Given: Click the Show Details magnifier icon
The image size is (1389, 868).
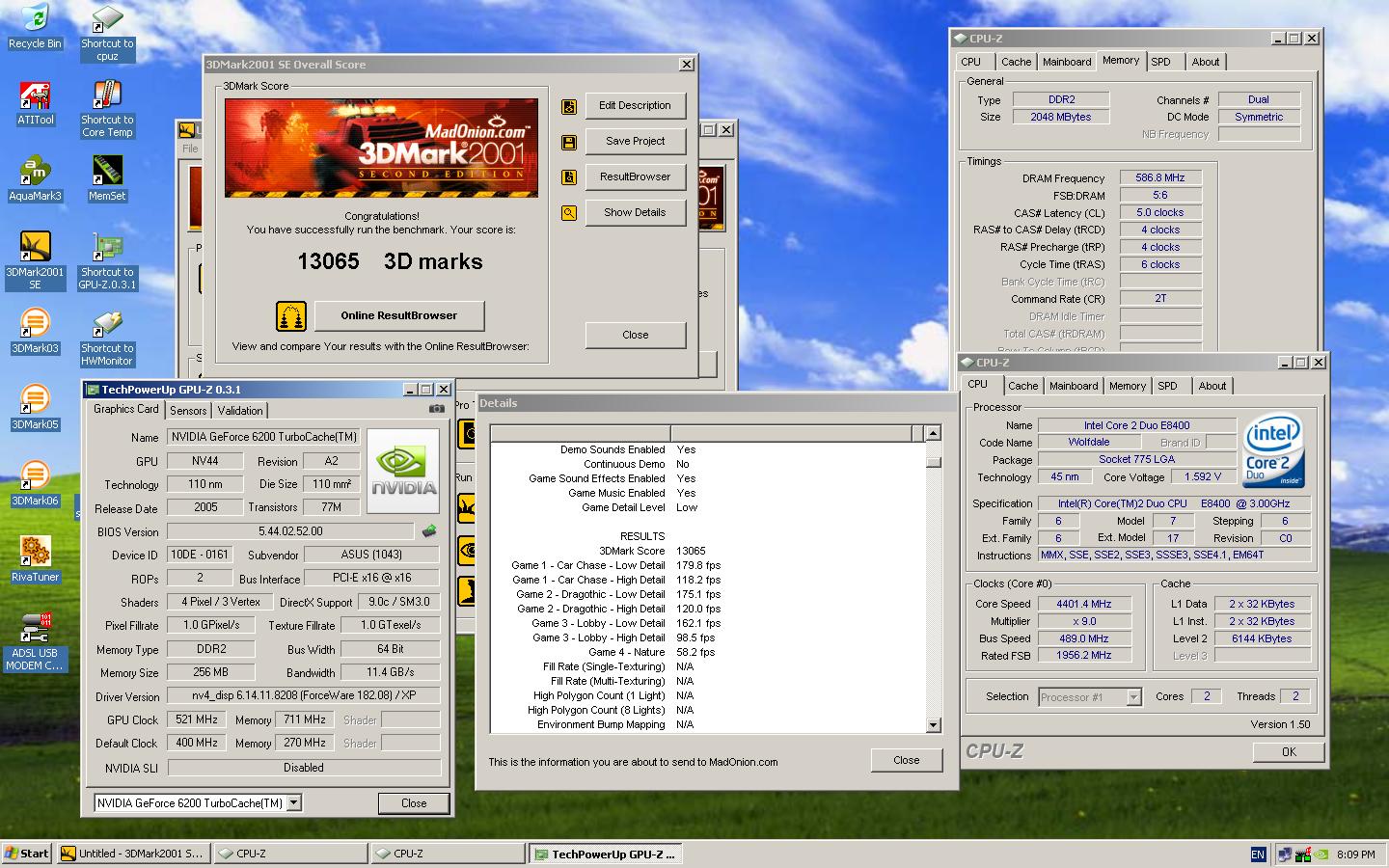Looking at the screenshot, I should click(x=569, y=213).
